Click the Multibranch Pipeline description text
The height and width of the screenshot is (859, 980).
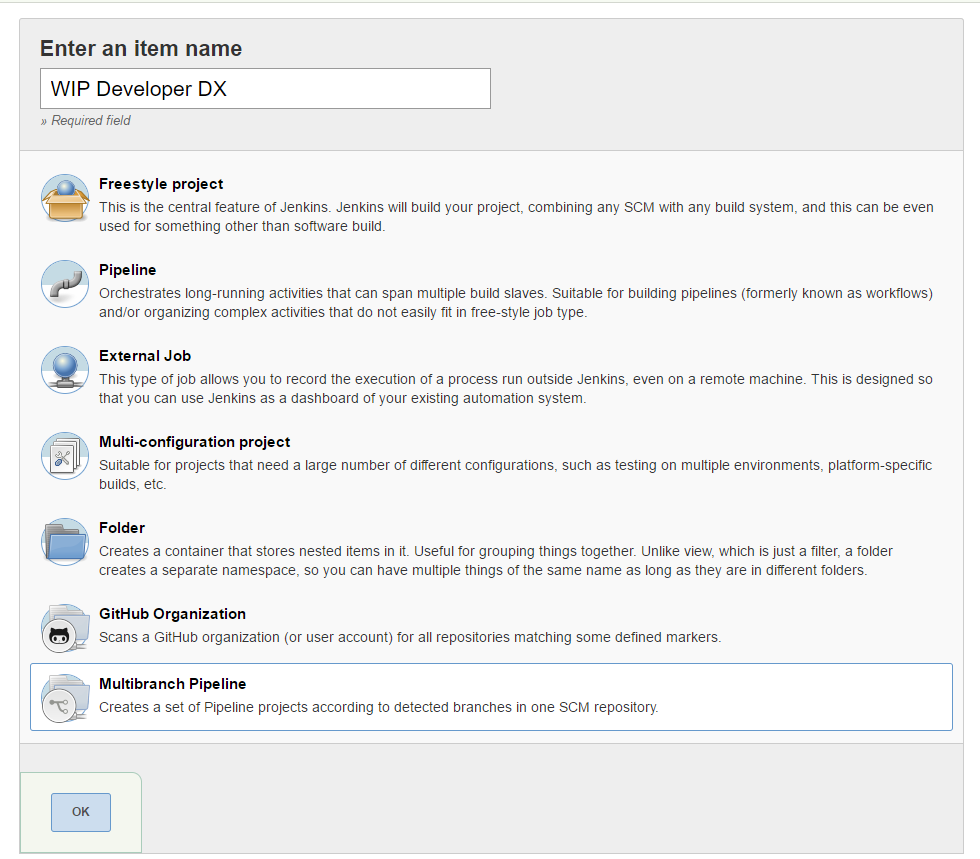pyautogui.click(x=379, y=707)
